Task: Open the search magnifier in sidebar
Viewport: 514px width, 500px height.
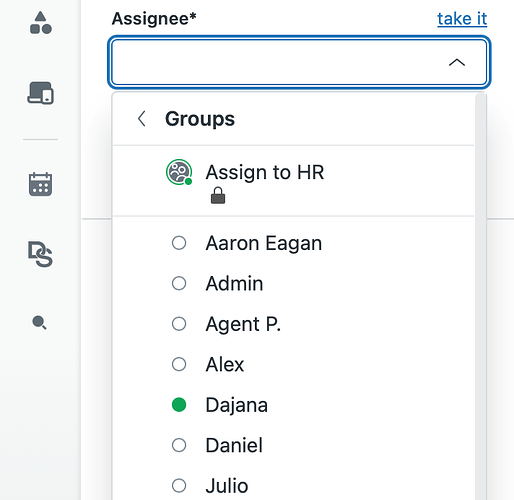Action: (x=39, y=323)
